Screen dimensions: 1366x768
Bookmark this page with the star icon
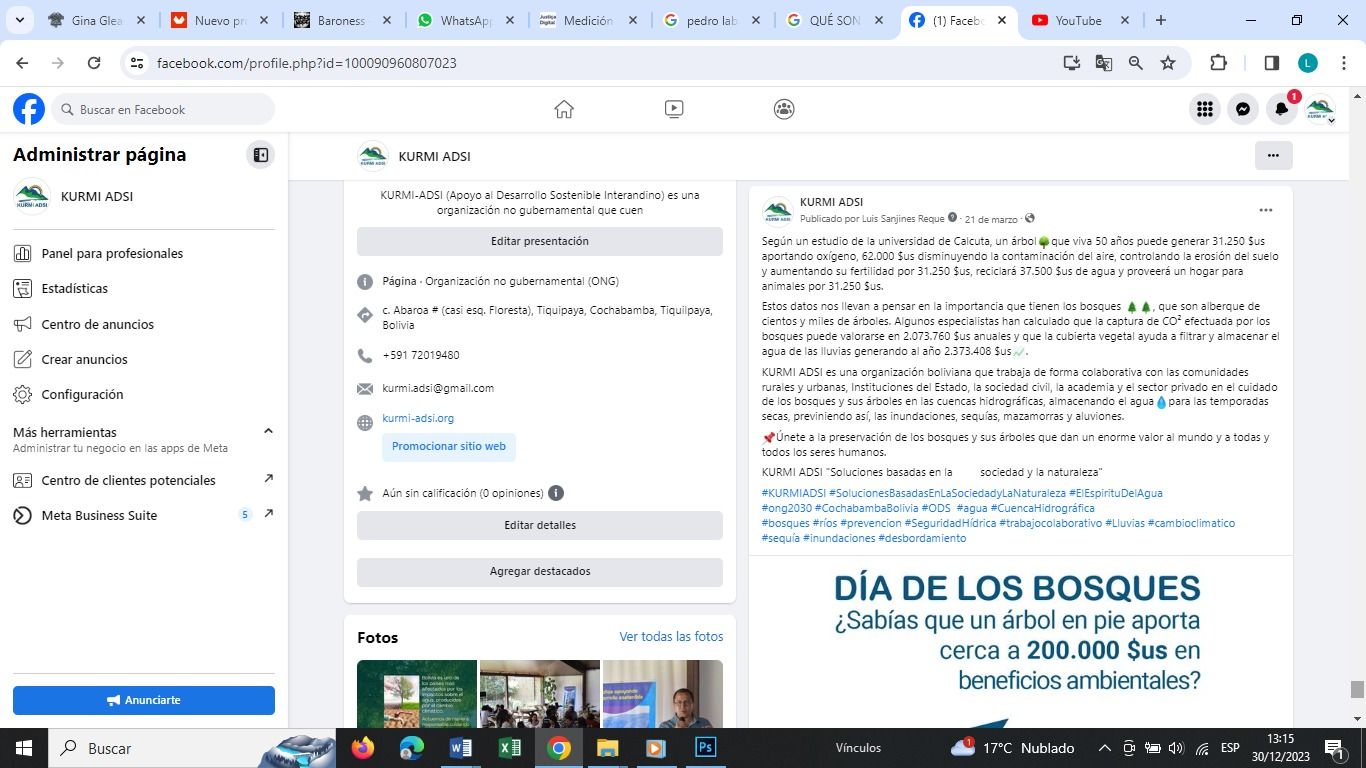click(x=1168, y=62)
